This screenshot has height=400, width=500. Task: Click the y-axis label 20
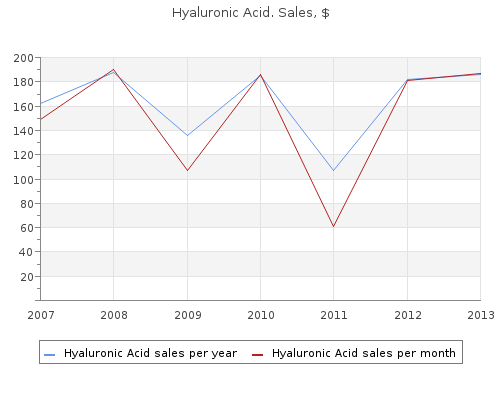tap(27, 277)
